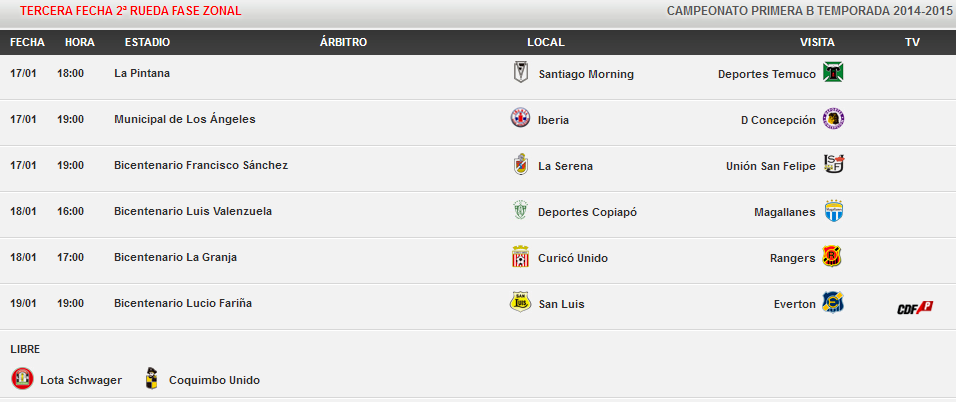
Task: Click the San Luis club crest
Action: pyautogui.click(x=519, y=302)
